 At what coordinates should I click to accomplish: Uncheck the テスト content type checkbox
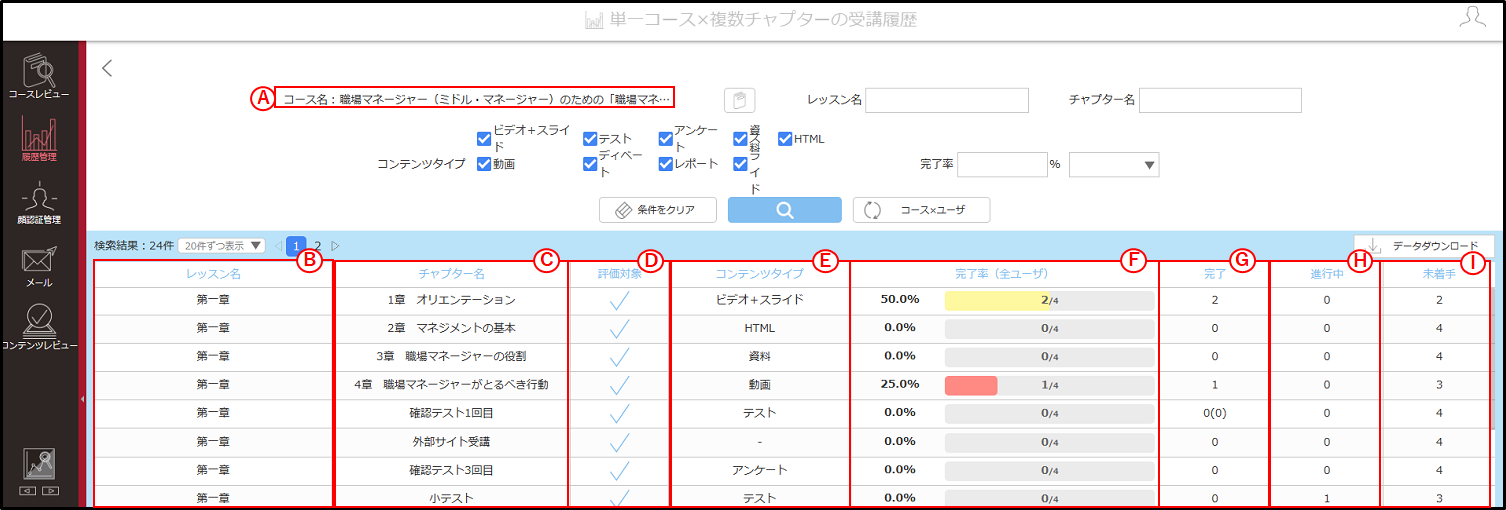point(590,139)
